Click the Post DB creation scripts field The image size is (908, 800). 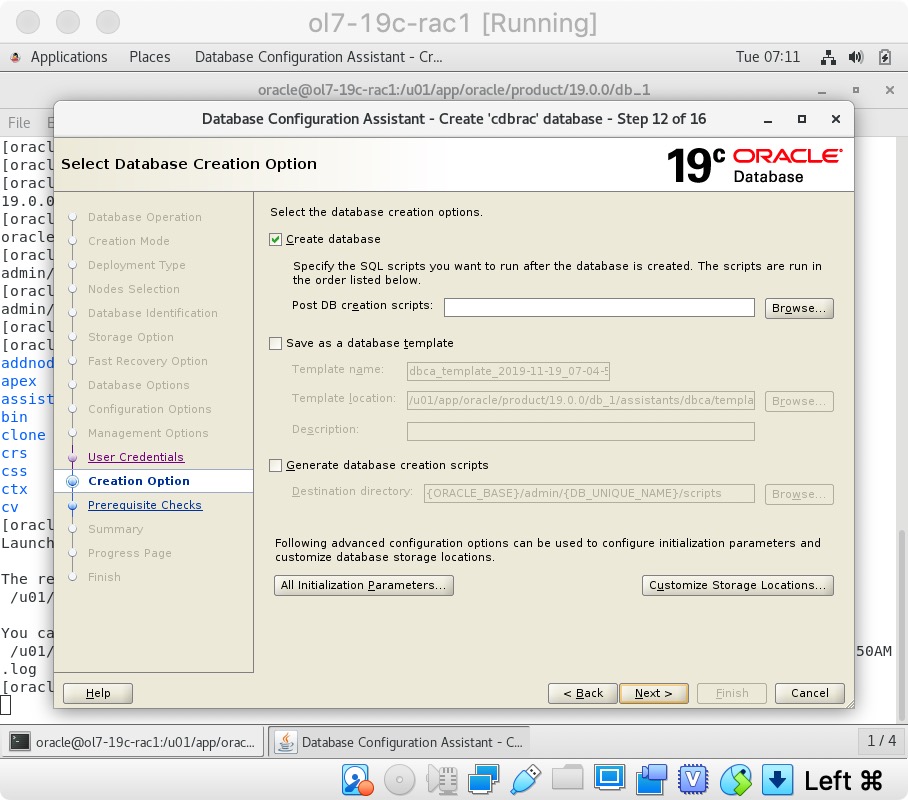pos(599,308)
